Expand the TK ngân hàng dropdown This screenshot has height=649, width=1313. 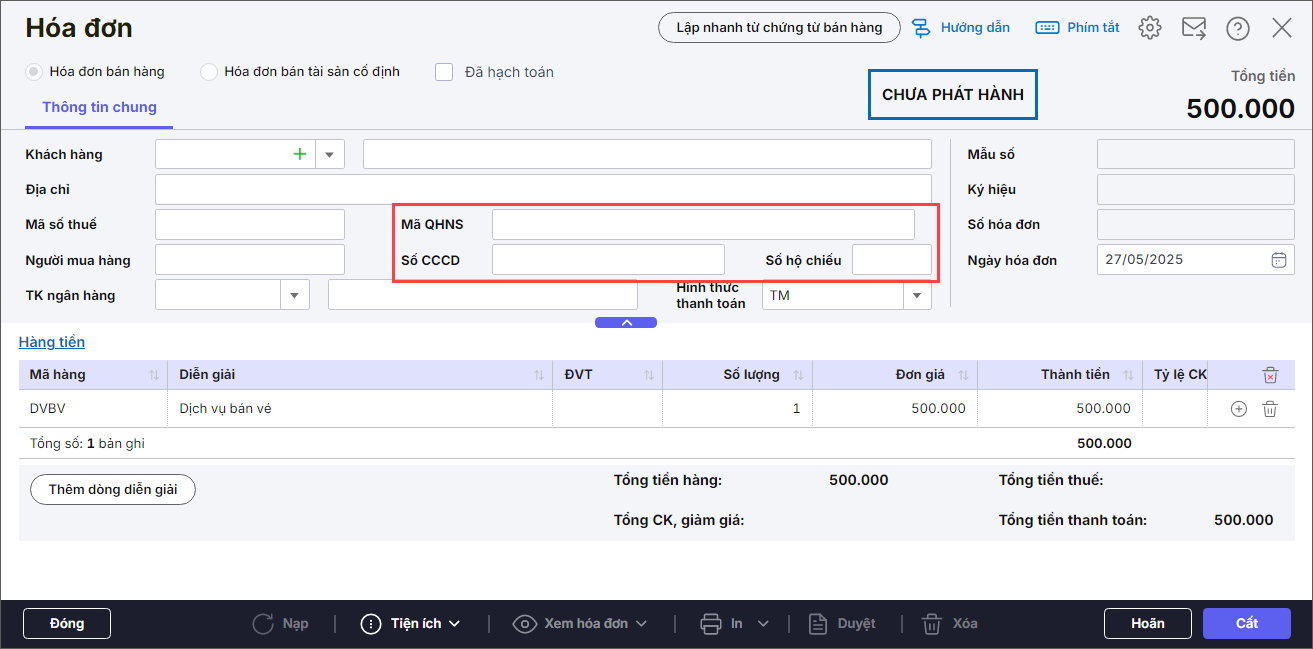pyautogui.click(x=294, y=295)
